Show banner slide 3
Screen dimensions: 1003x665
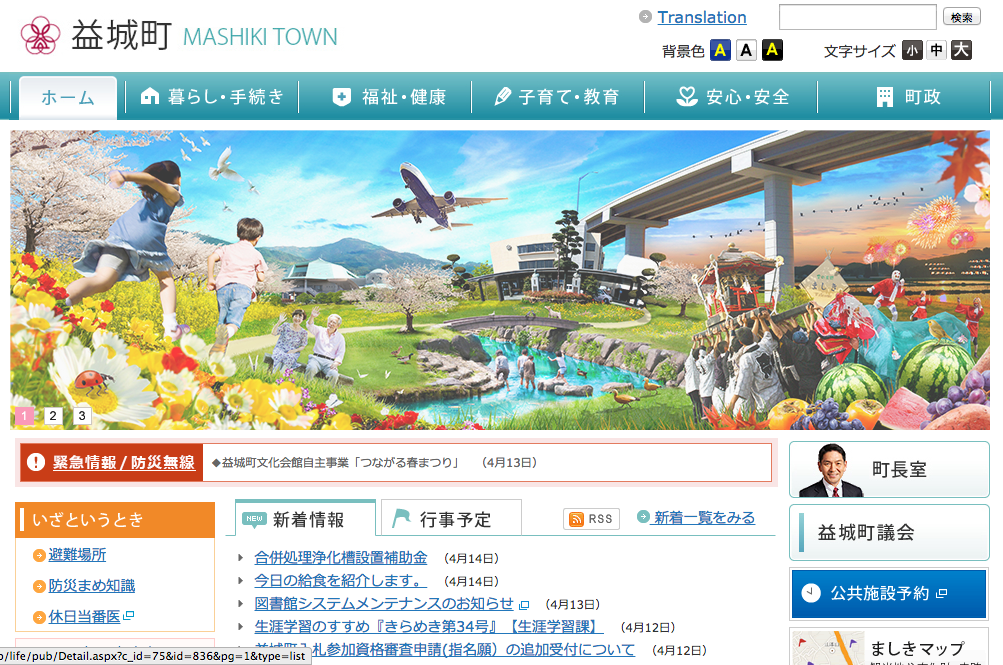(82, 416)
